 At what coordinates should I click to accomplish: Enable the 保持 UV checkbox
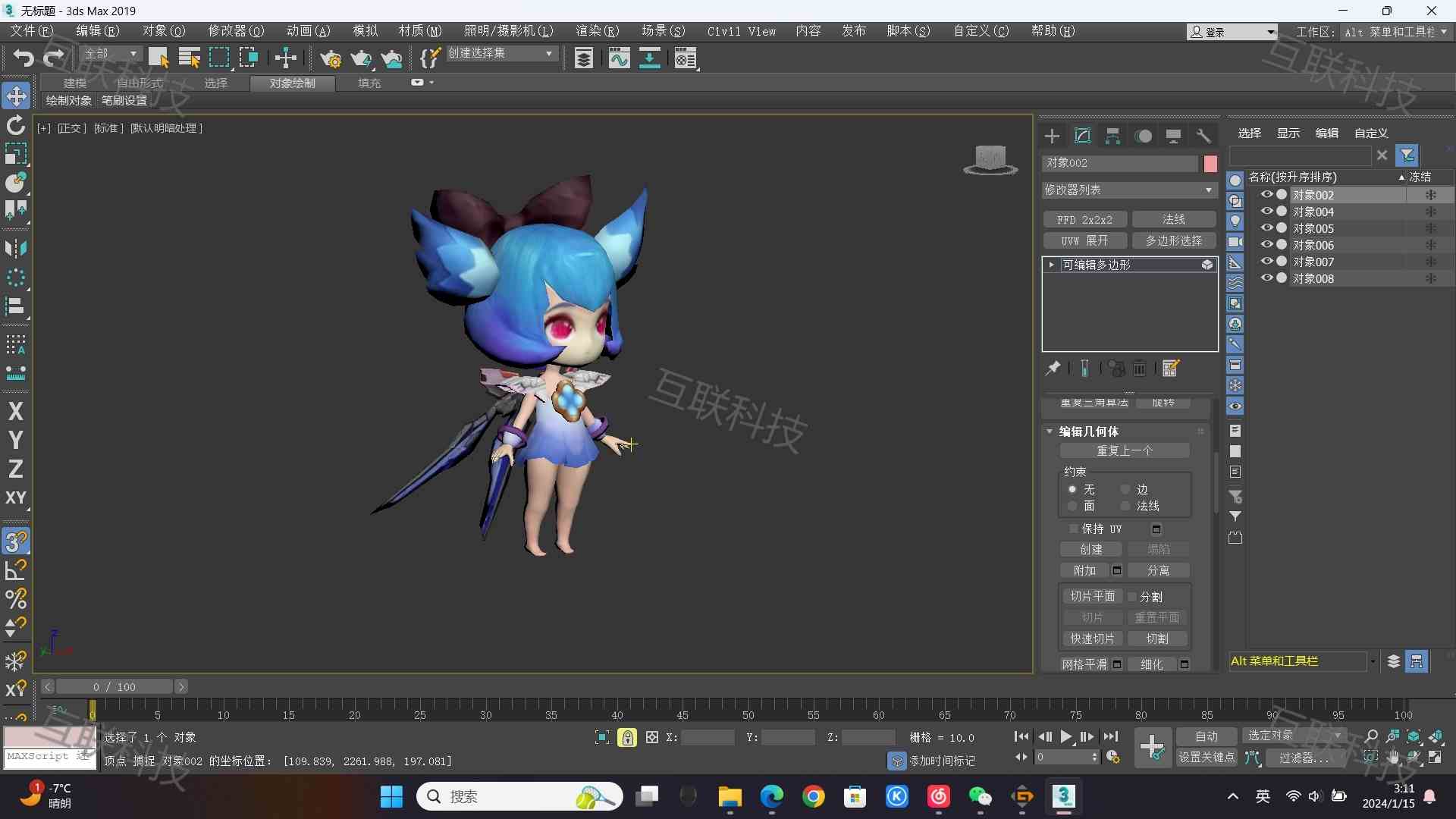tap(1073, 529)
